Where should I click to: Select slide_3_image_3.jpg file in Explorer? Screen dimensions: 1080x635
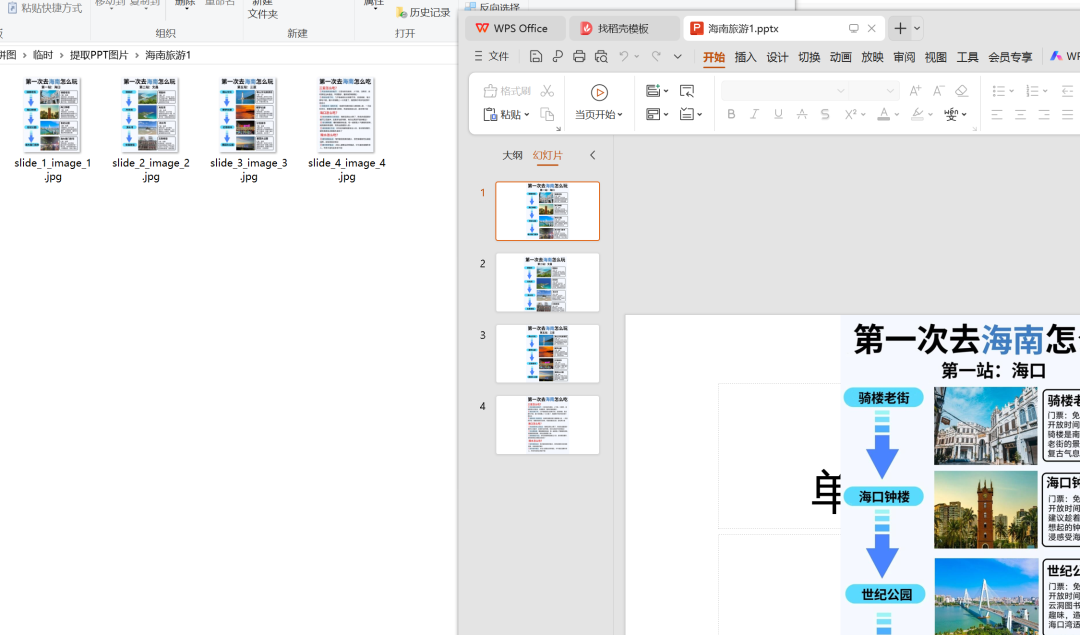(x=249, y=129)
